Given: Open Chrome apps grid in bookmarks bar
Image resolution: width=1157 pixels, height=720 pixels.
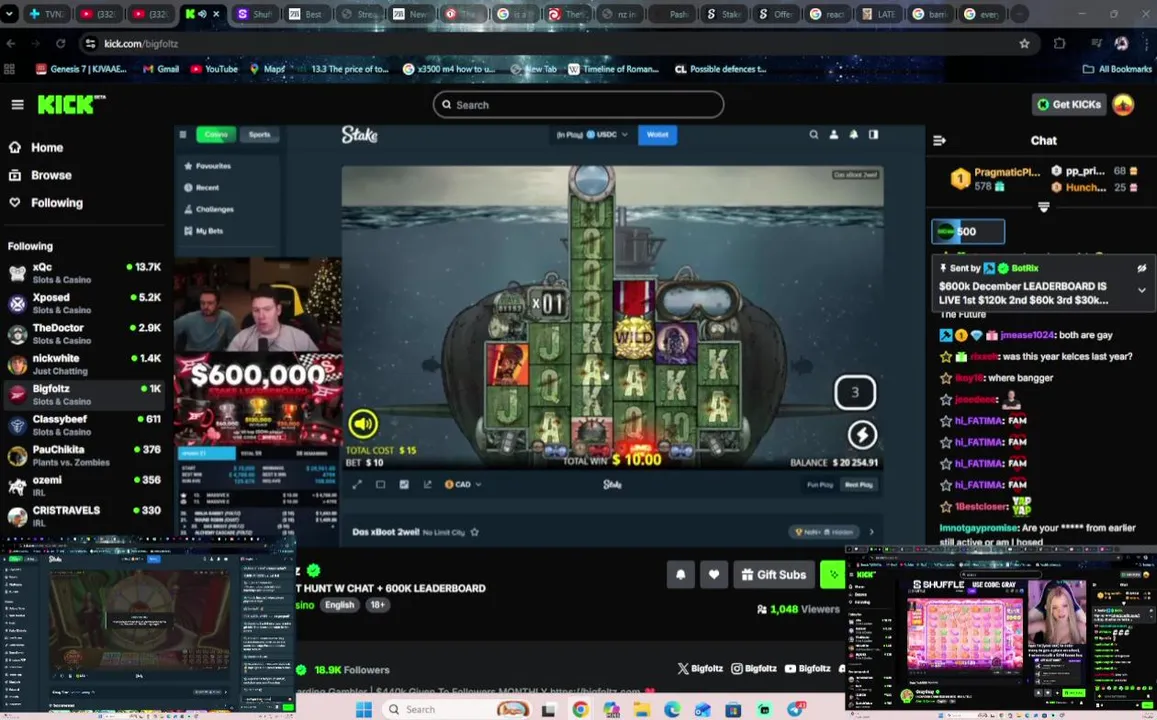Looking at the screenshot, I should pyautogui.click(x=10, y=69).
